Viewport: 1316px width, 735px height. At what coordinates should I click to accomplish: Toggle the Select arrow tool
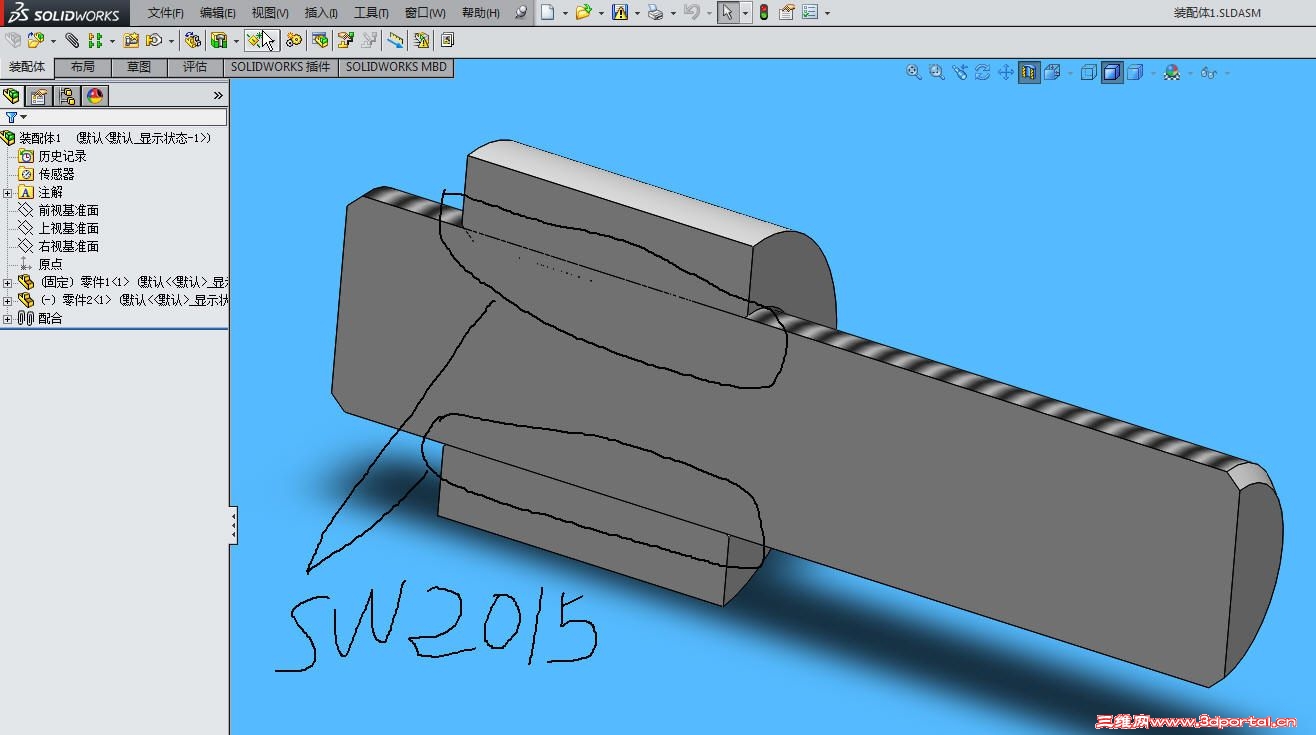click(728, 13)
